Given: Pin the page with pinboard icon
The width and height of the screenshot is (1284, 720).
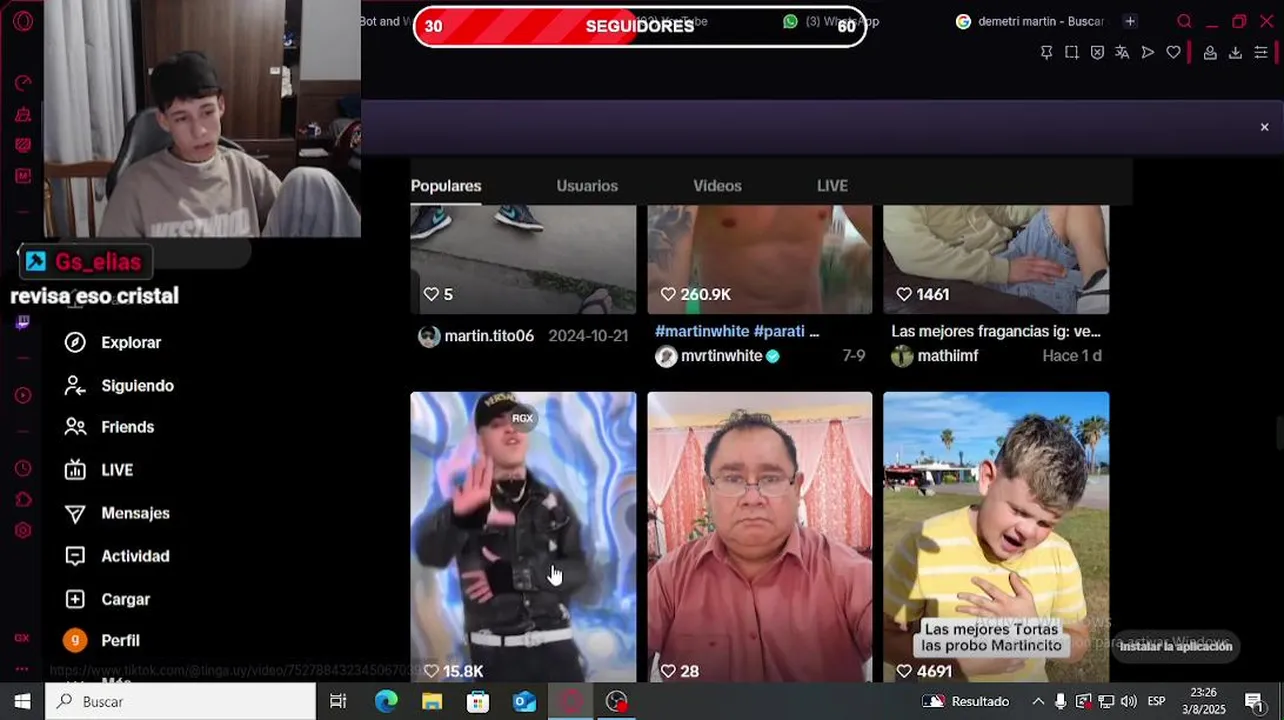Looking at the screenshot, I should point(1046,52).
